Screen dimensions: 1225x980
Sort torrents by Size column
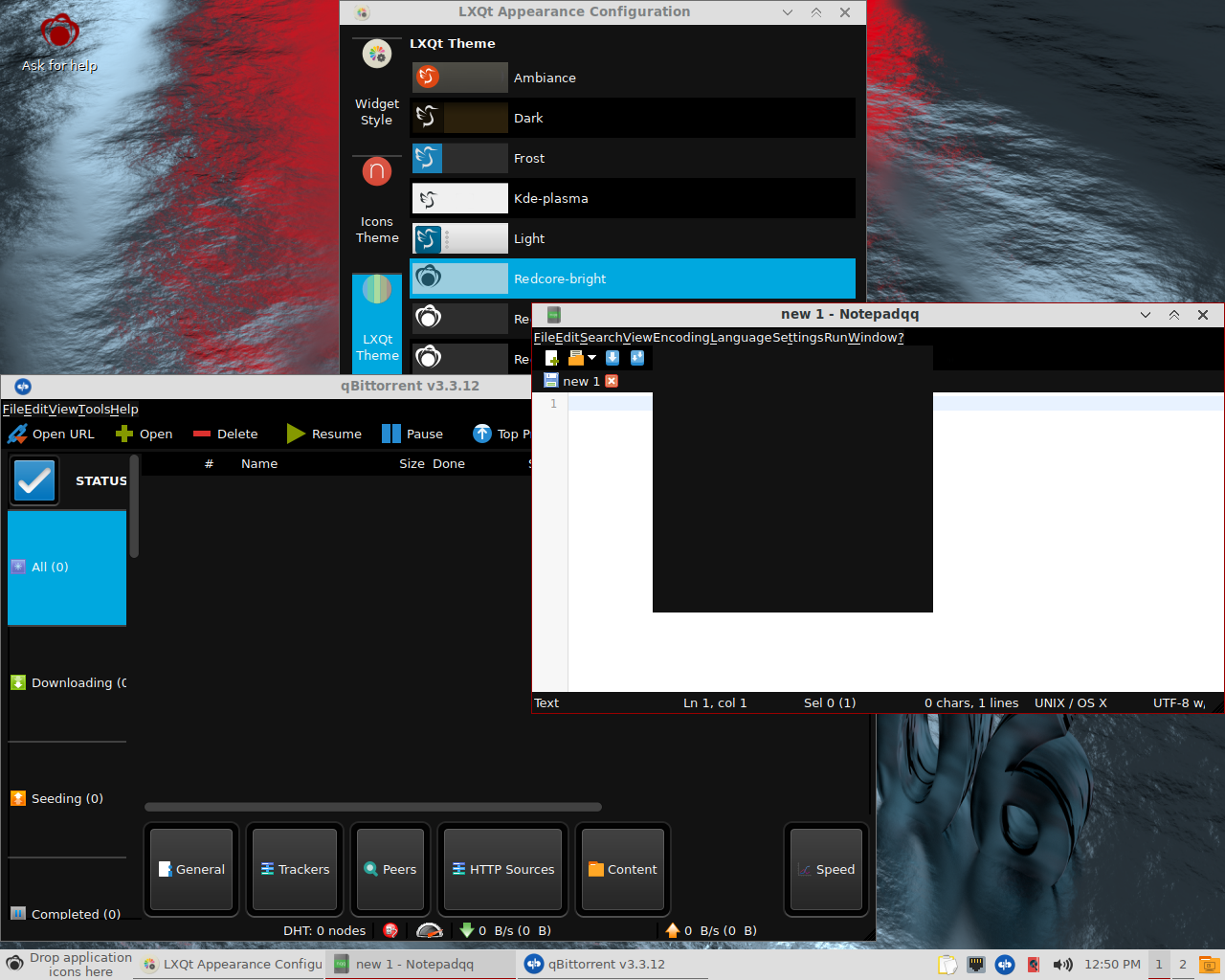tap(412, 463)
